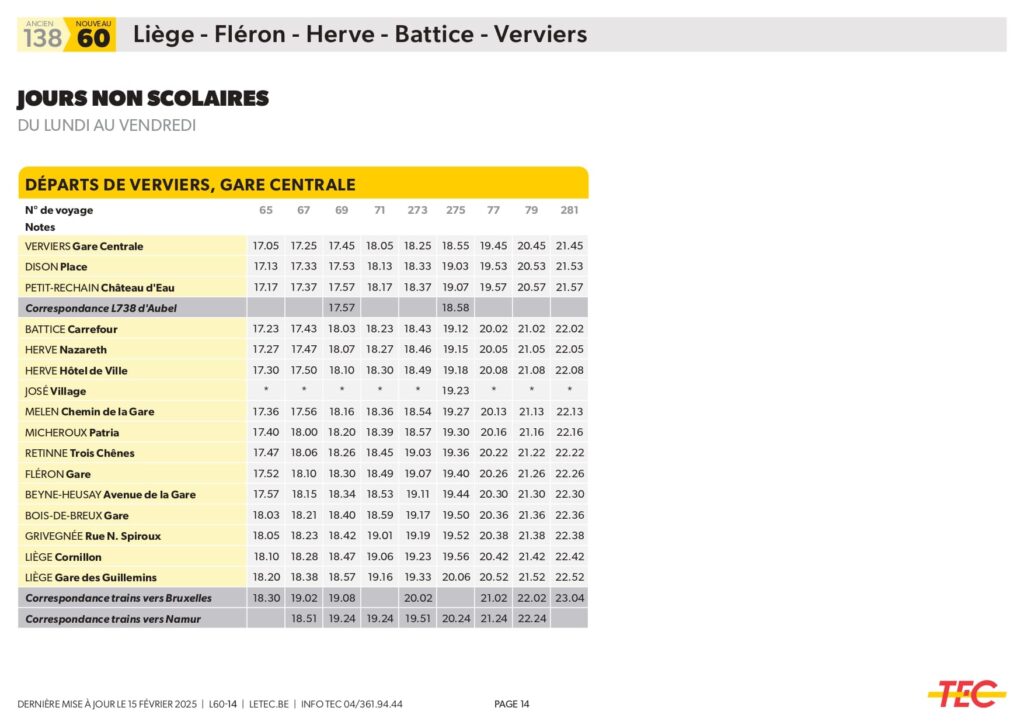Click the 'Page 14' footer label
This screenshot has height=725, width=1024.
tap(512, 704)
